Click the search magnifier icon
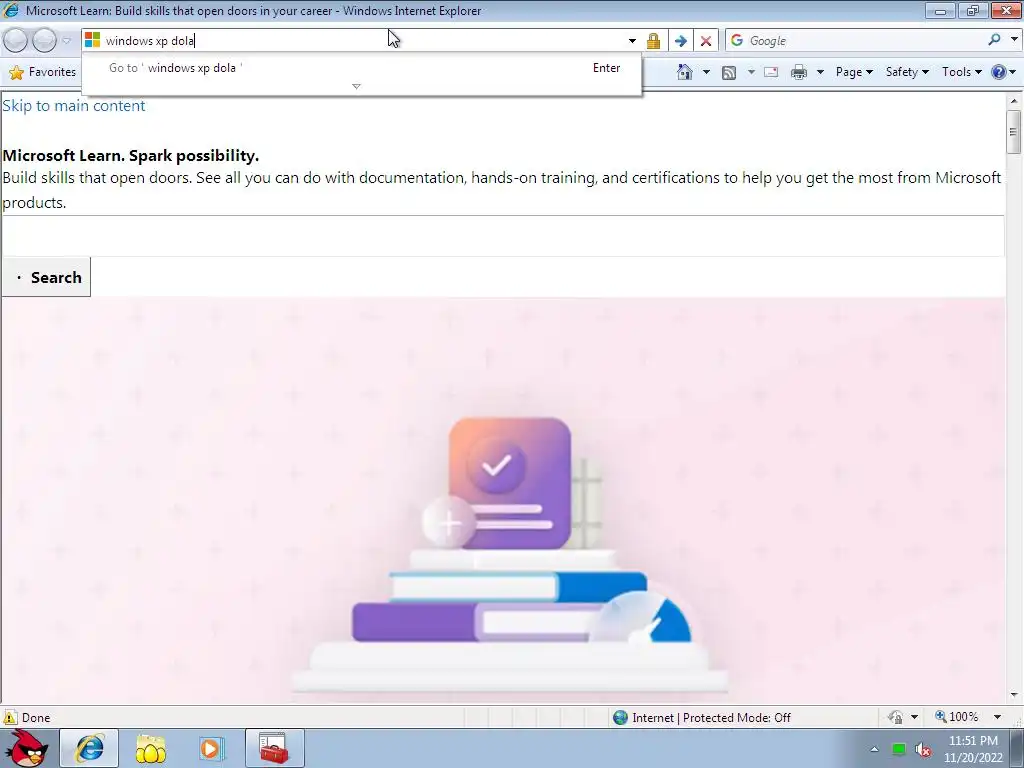 pyautogui.click(x=994, y=40)
